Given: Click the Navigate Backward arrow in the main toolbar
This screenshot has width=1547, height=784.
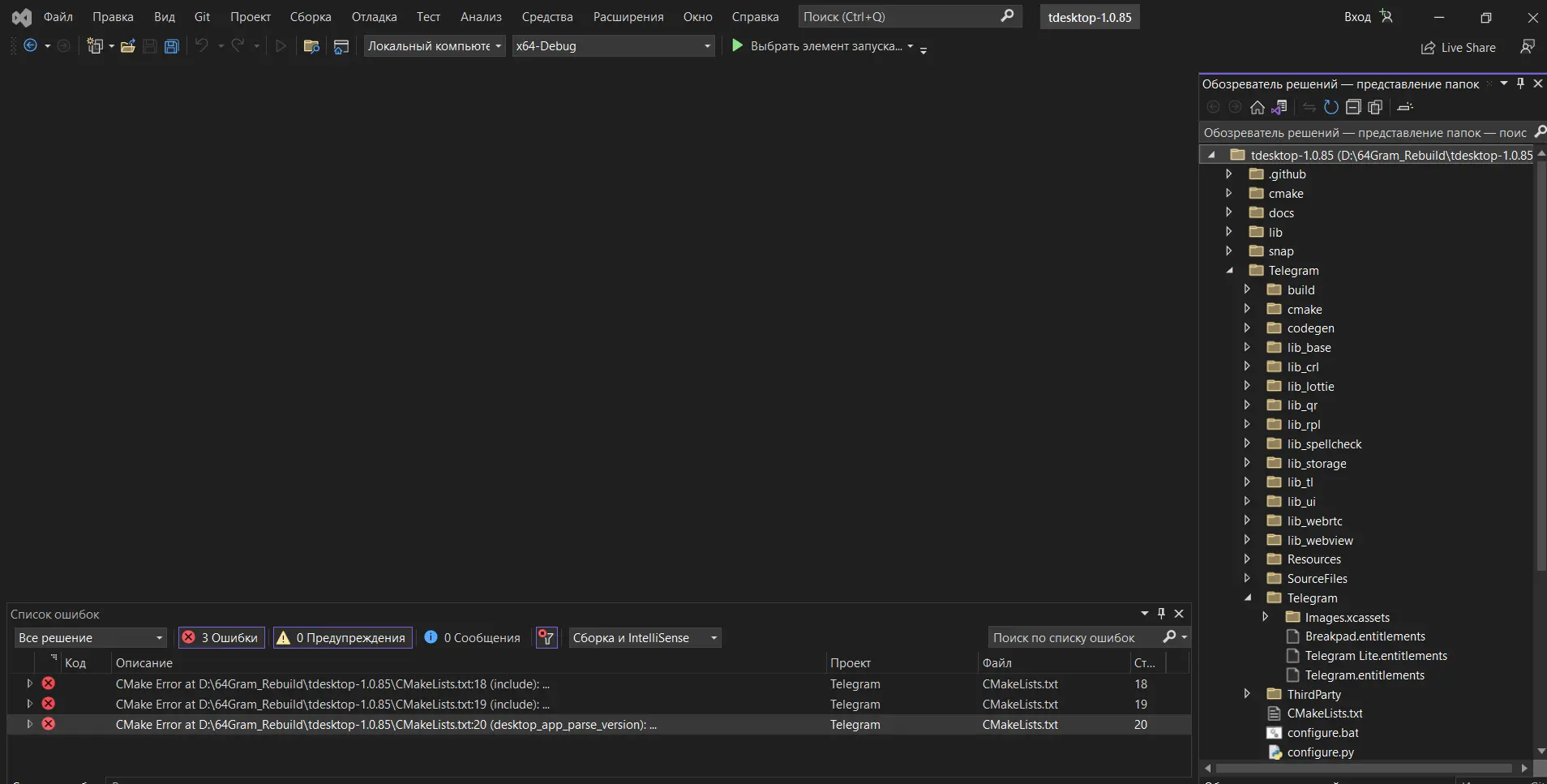Looking at the screenshot, I should click(31, 46).
